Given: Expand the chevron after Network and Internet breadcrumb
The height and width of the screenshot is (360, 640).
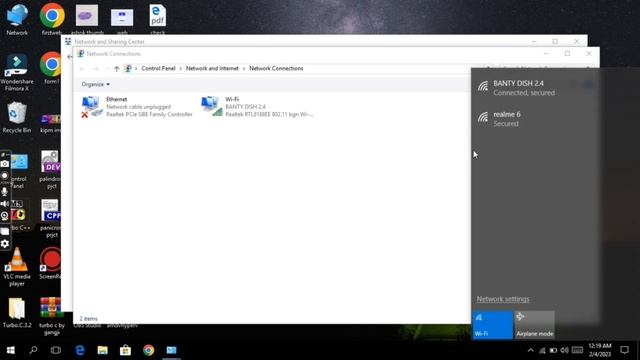Looking at the screenshot, I should point(244,69).
